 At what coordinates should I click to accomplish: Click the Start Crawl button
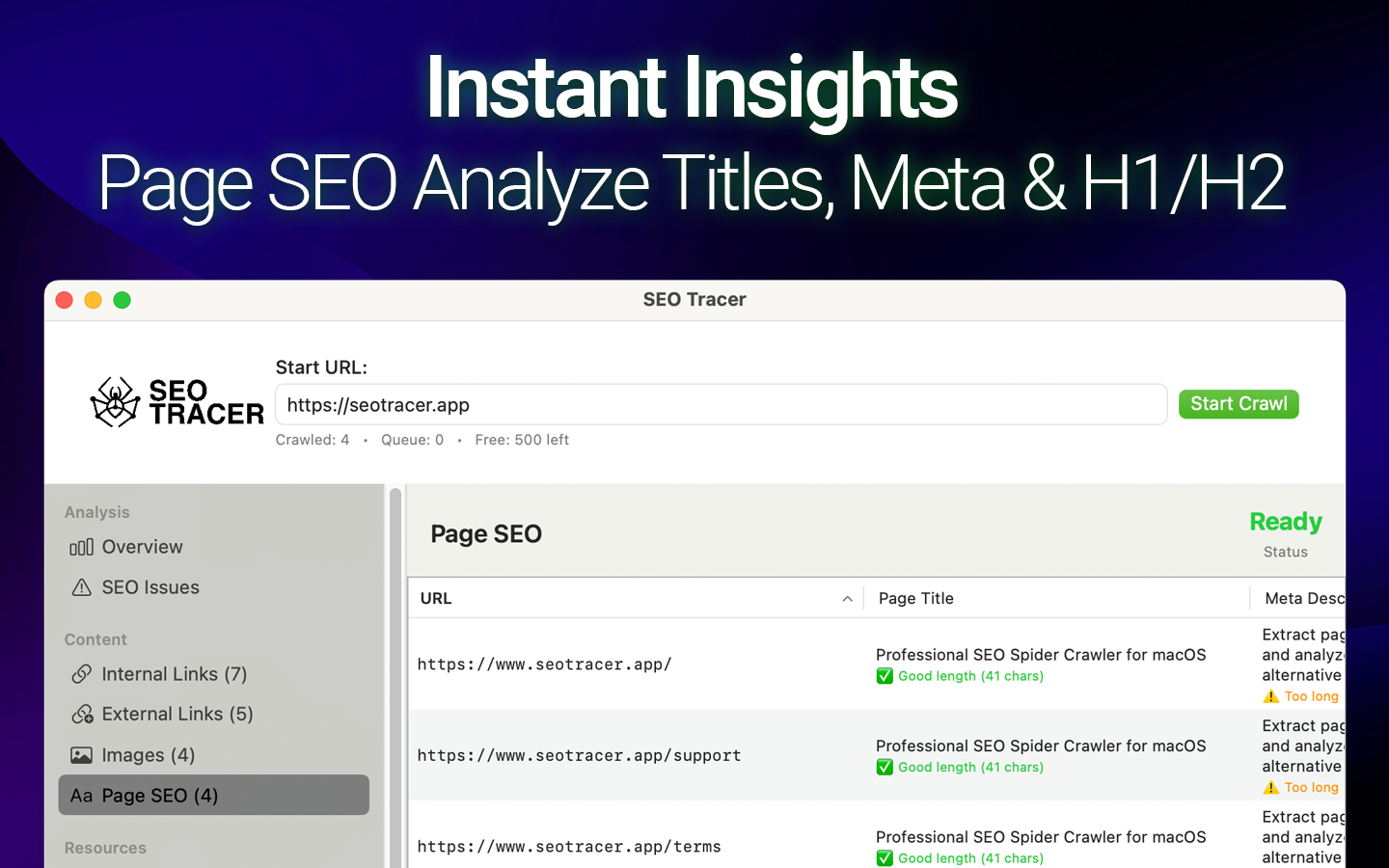(1239, 404)
